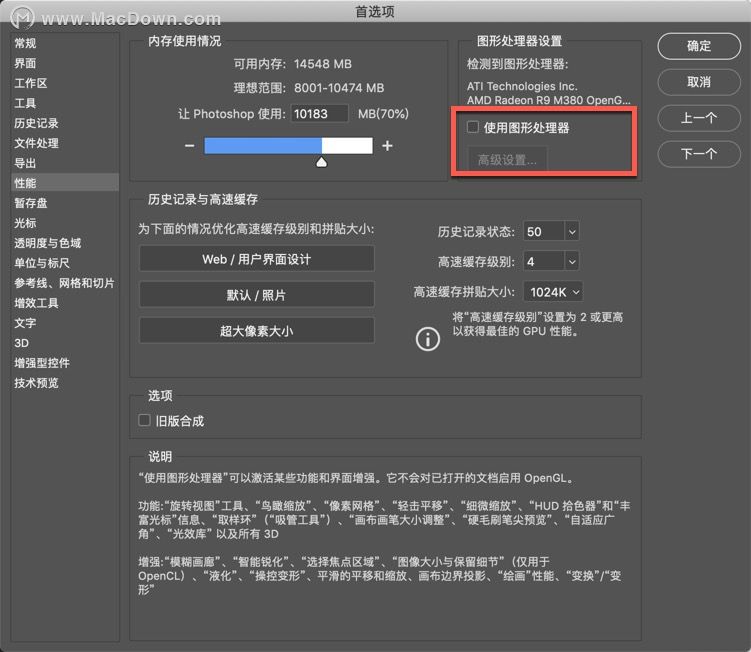The height and width of the screenshot is (652, 751).
Task: Go to 透明度与色域 preferences
Action: (x=47, y=243)
